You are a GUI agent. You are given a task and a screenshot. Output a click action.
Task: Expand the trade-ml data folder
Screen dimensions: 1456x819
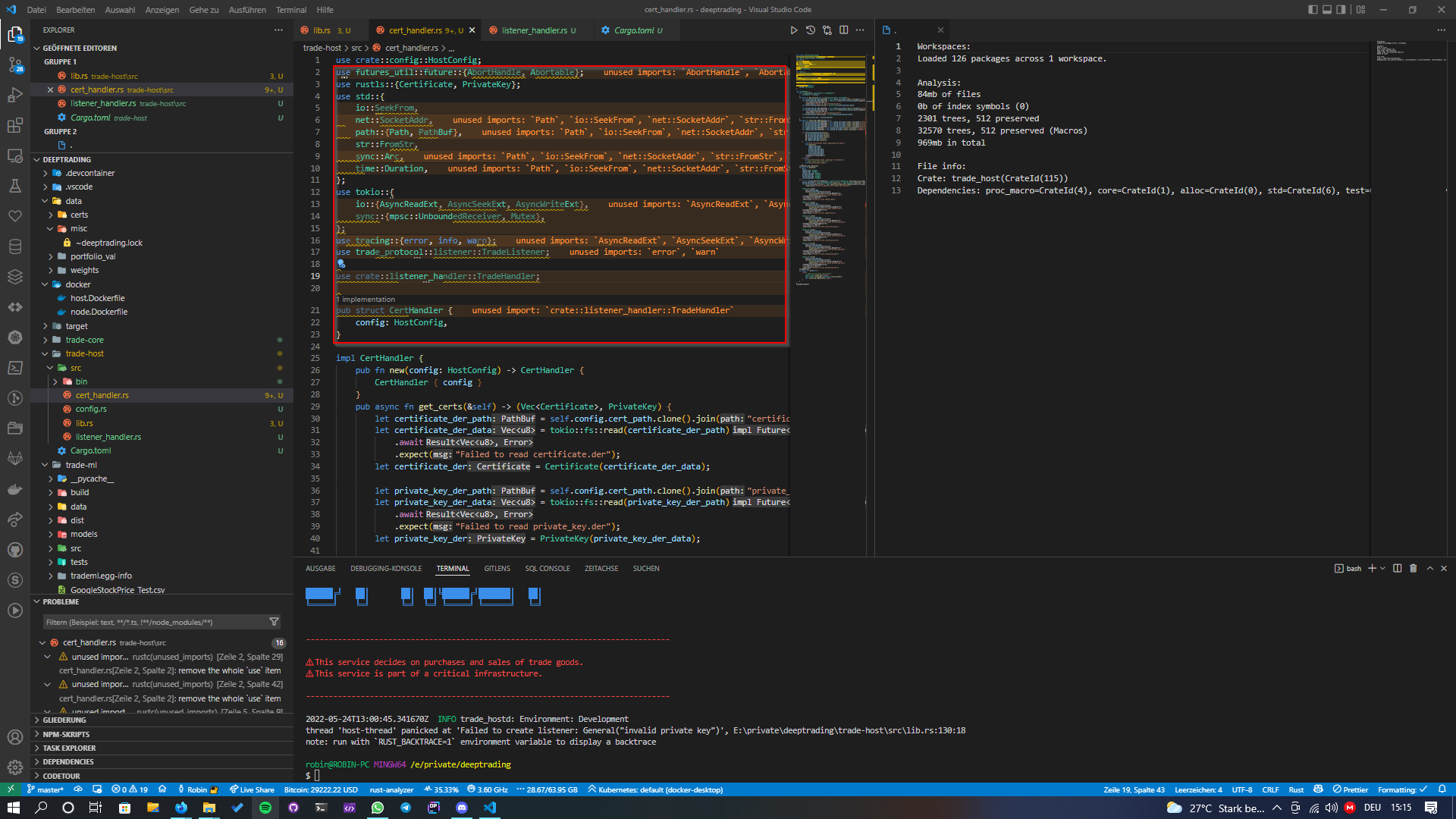click(x=78, y=507)
